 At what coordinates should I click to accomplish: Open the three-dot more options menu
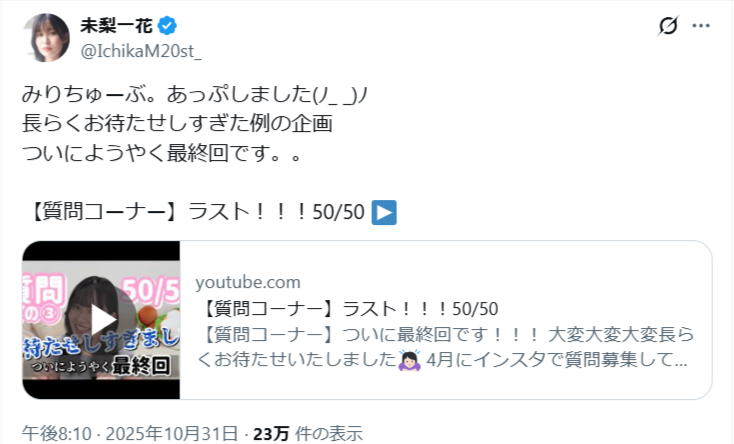tap(701, 26)
